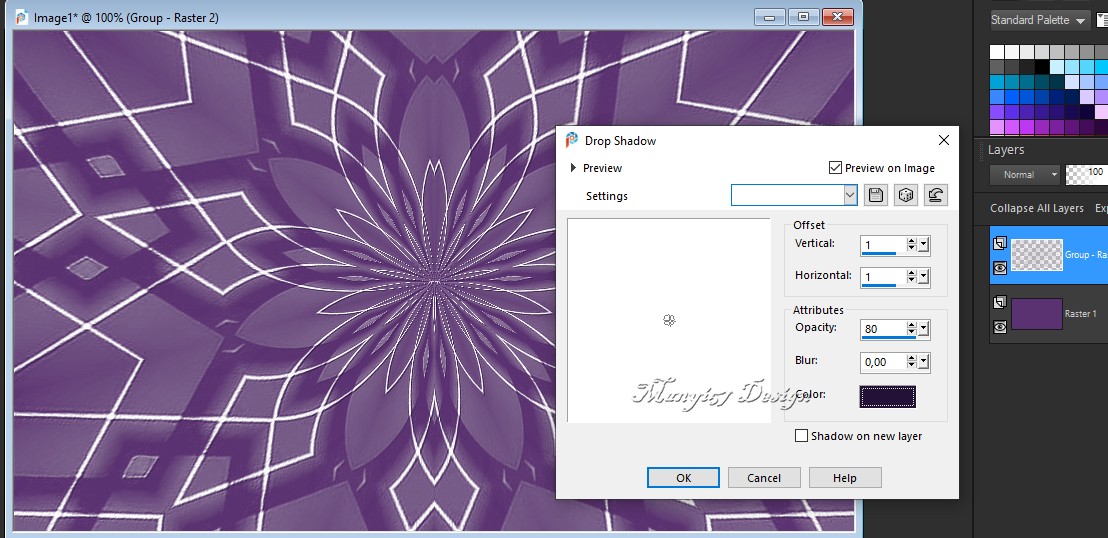This screenshot has width=1108, height=538.
Task: Open the Blur slider dropdown arrow
Action: 924,362
